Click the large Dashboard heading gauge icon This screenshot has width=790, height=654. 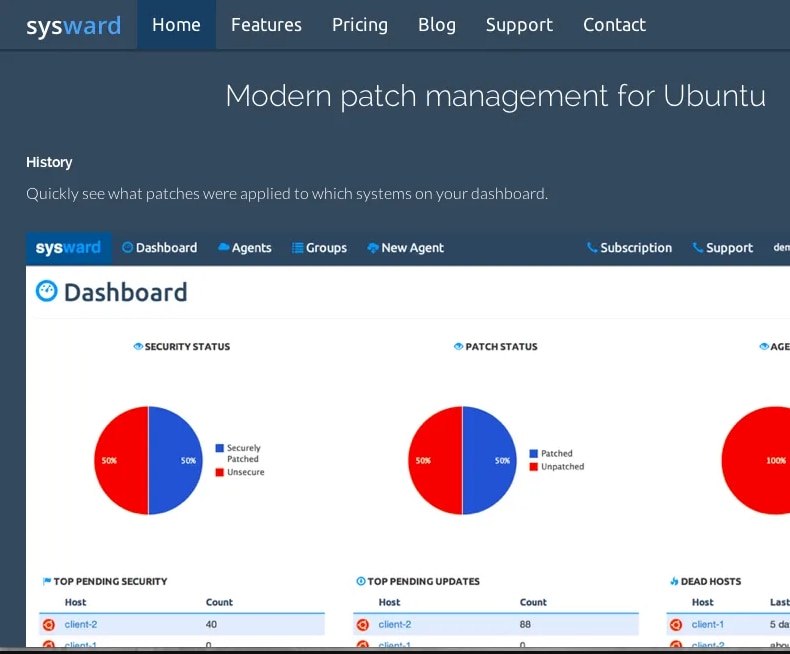pyautogui.click(x=47, y=291)
